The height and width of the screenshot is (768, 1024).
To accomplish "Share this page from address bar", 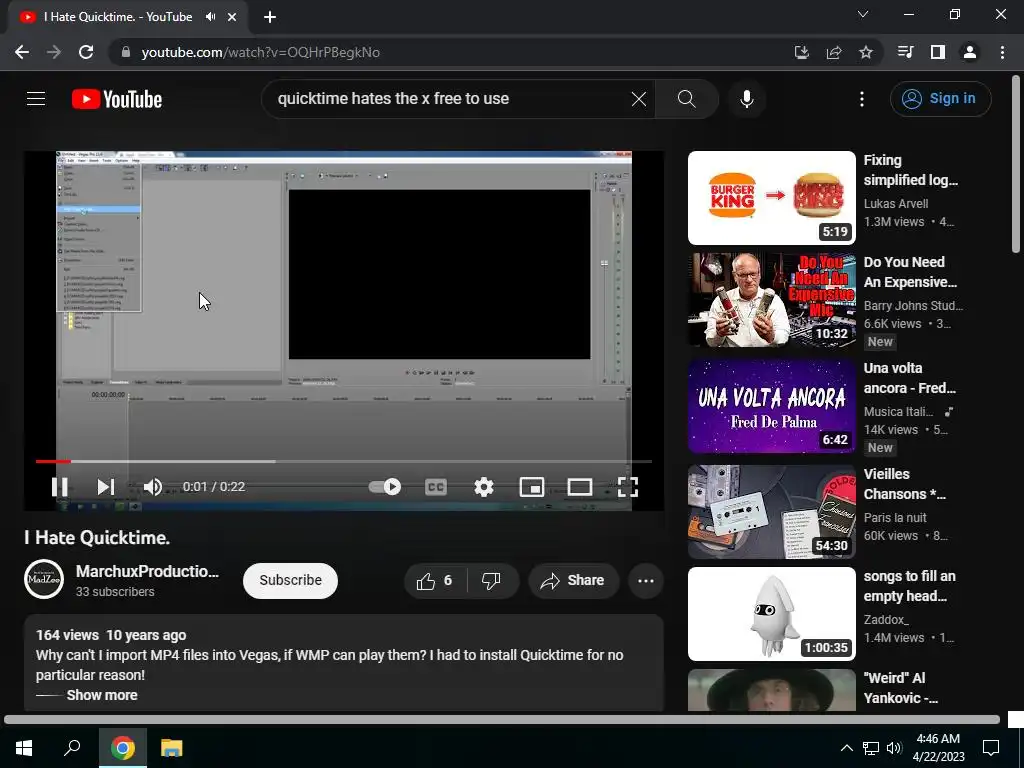I will click(x=833, y=52).
